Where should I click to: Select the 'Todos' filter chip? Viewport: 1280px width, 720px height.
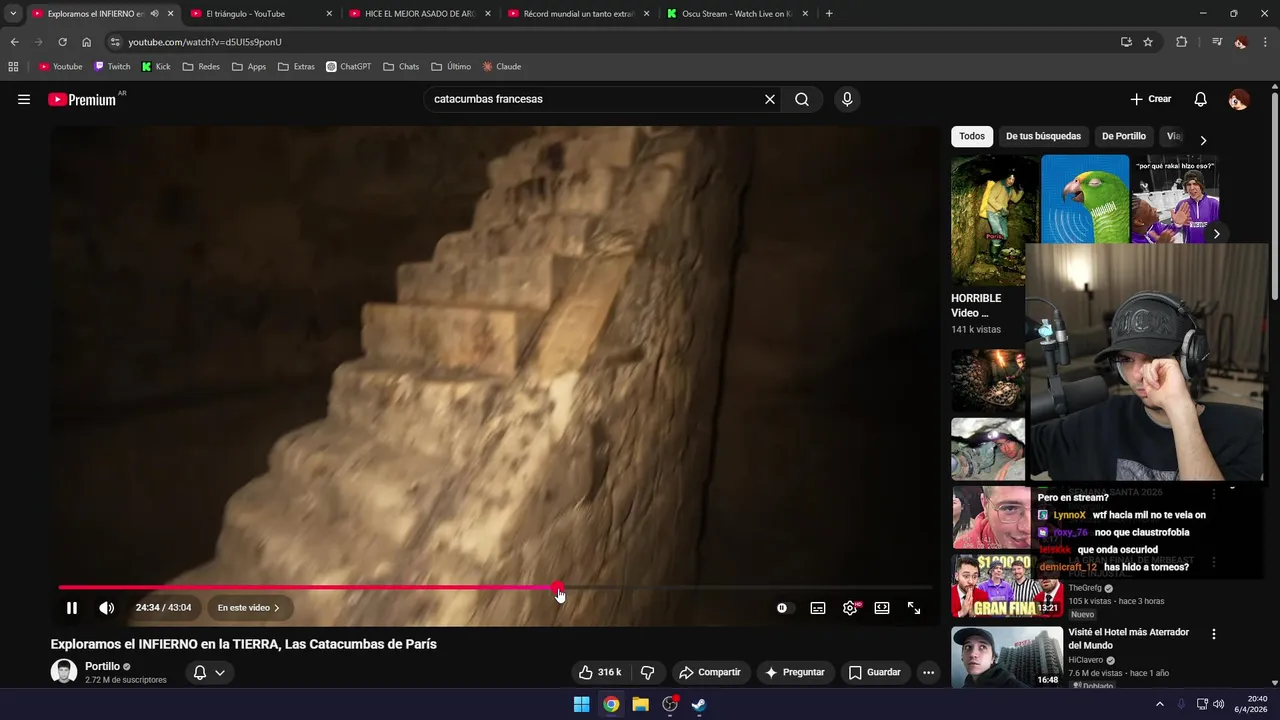pyautogui.click(x=972, y=136)
